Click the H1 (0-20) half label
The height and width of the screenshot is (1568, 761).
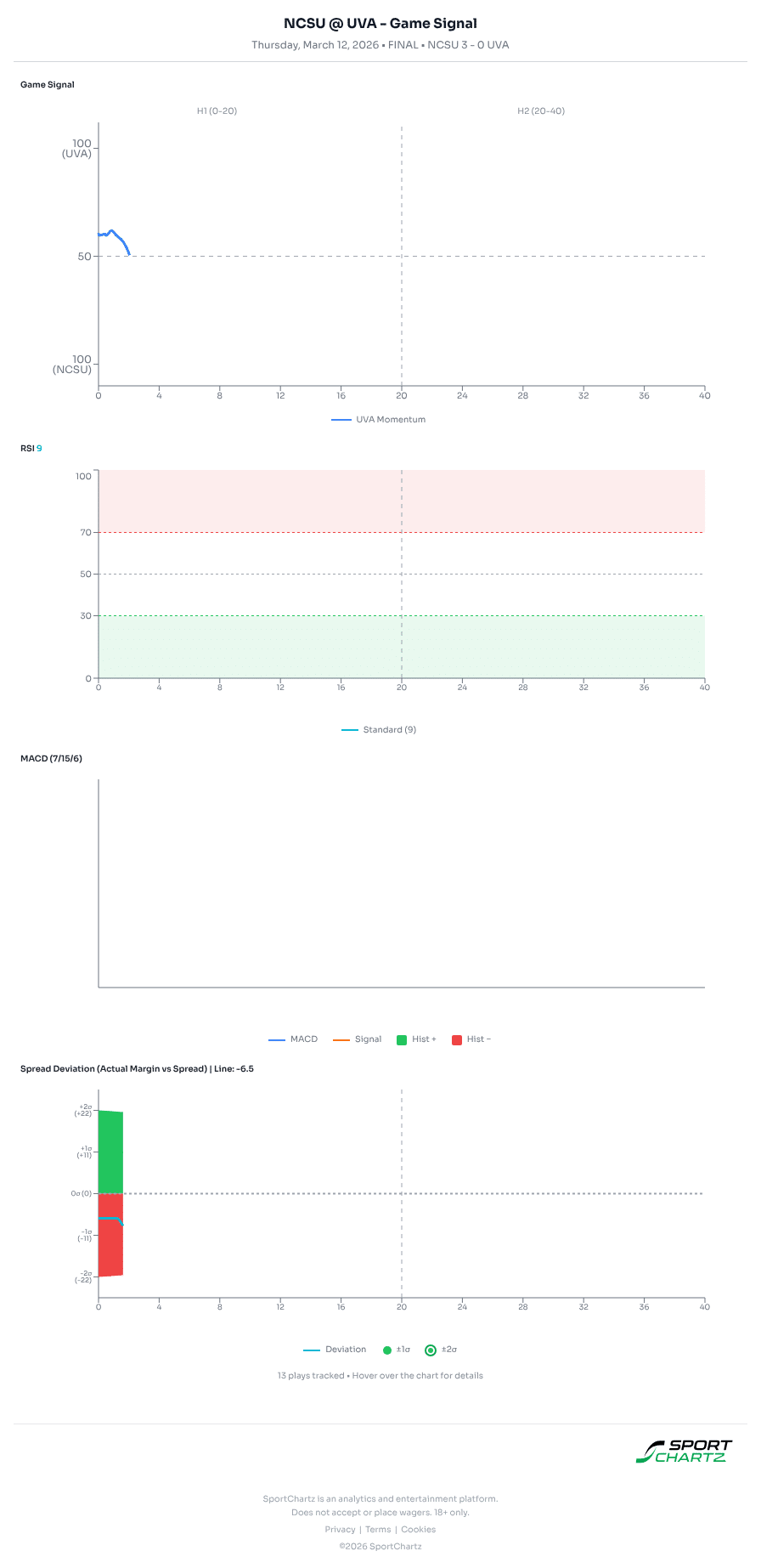pos(217,111)
